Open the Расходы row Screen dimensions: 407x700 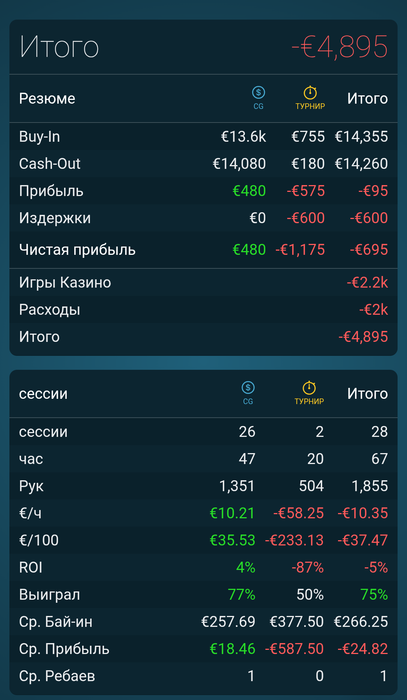(204, 310)
